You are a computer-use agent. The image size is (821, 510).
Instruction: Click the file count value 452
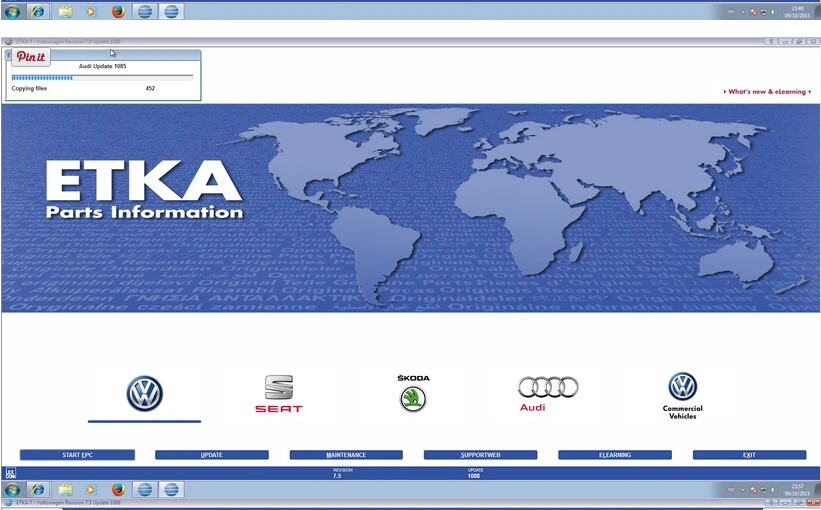[x=150, y=88]
